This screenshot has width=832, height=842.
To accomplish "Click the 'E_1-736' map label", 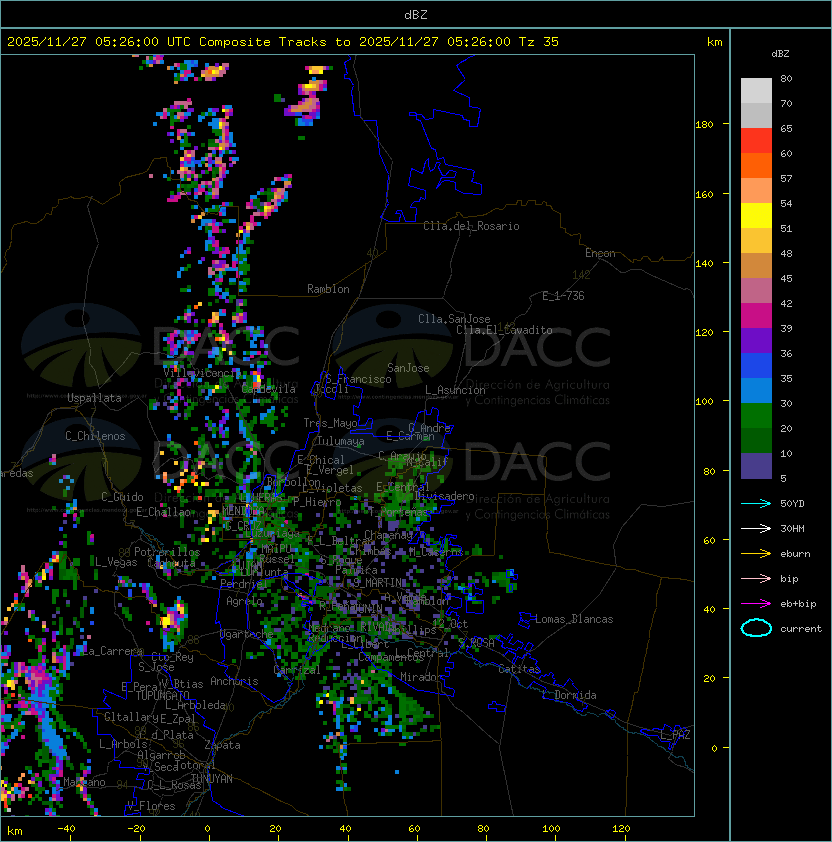I will point(563,296).
